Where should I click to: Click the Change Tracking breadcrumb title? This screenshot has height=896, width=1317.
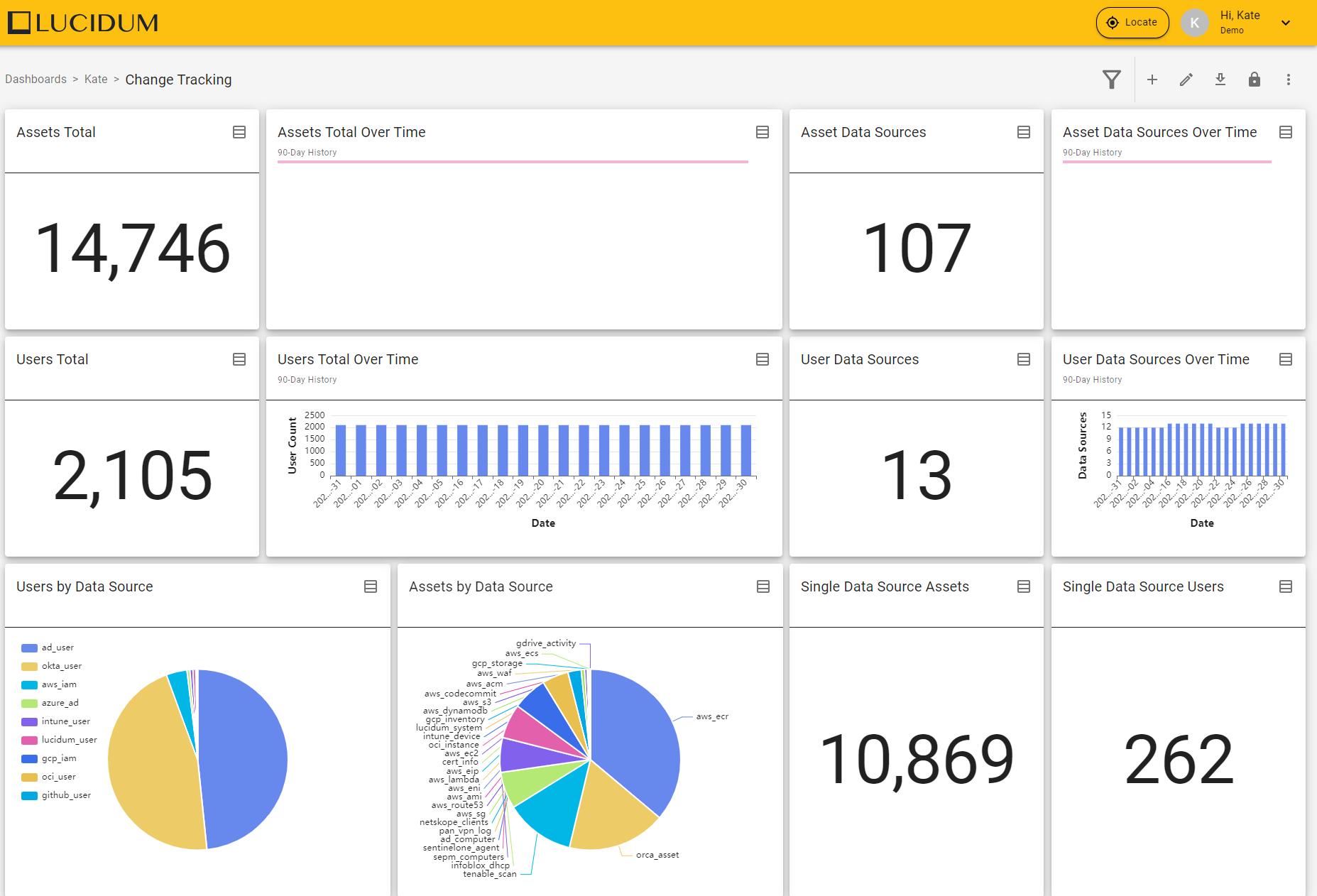pos(178,80)
